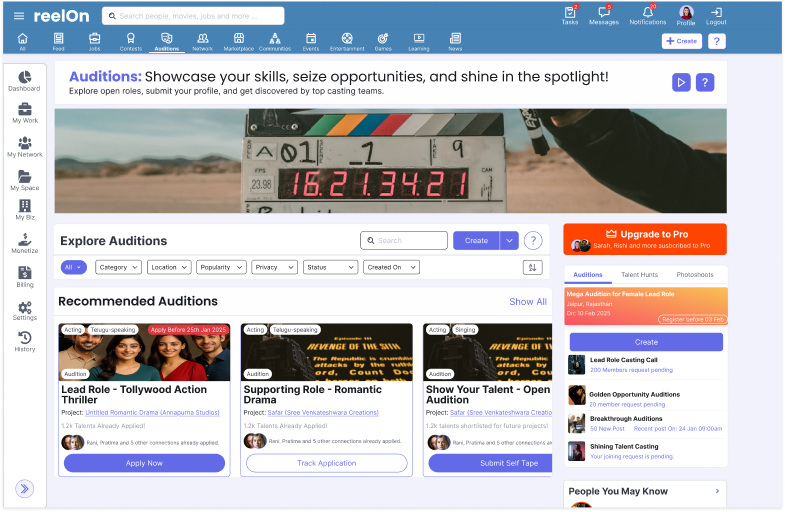Open Monetize in the left sidebar

tap(25, 243)
